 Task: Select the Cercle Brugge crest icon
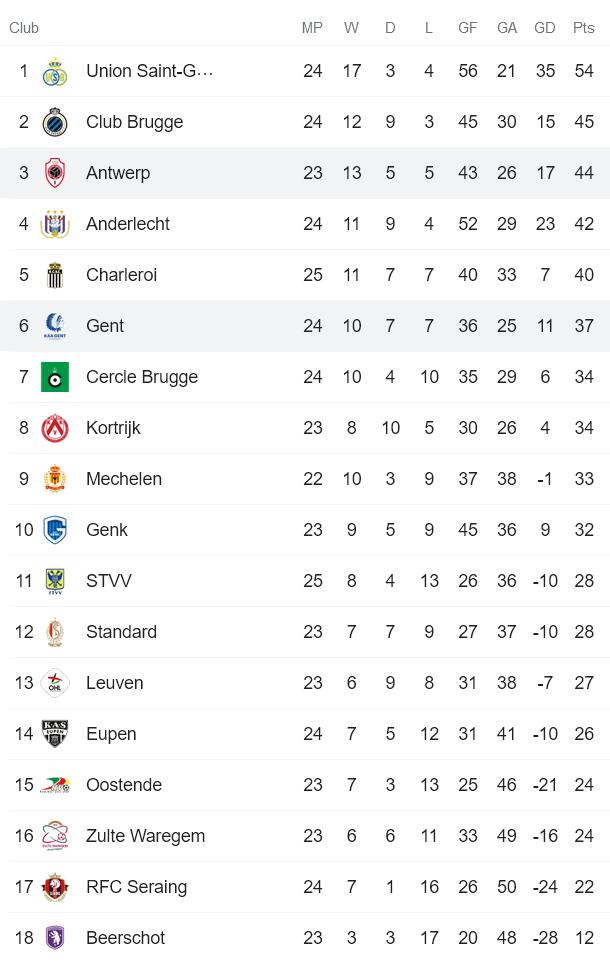pos(55,377)
